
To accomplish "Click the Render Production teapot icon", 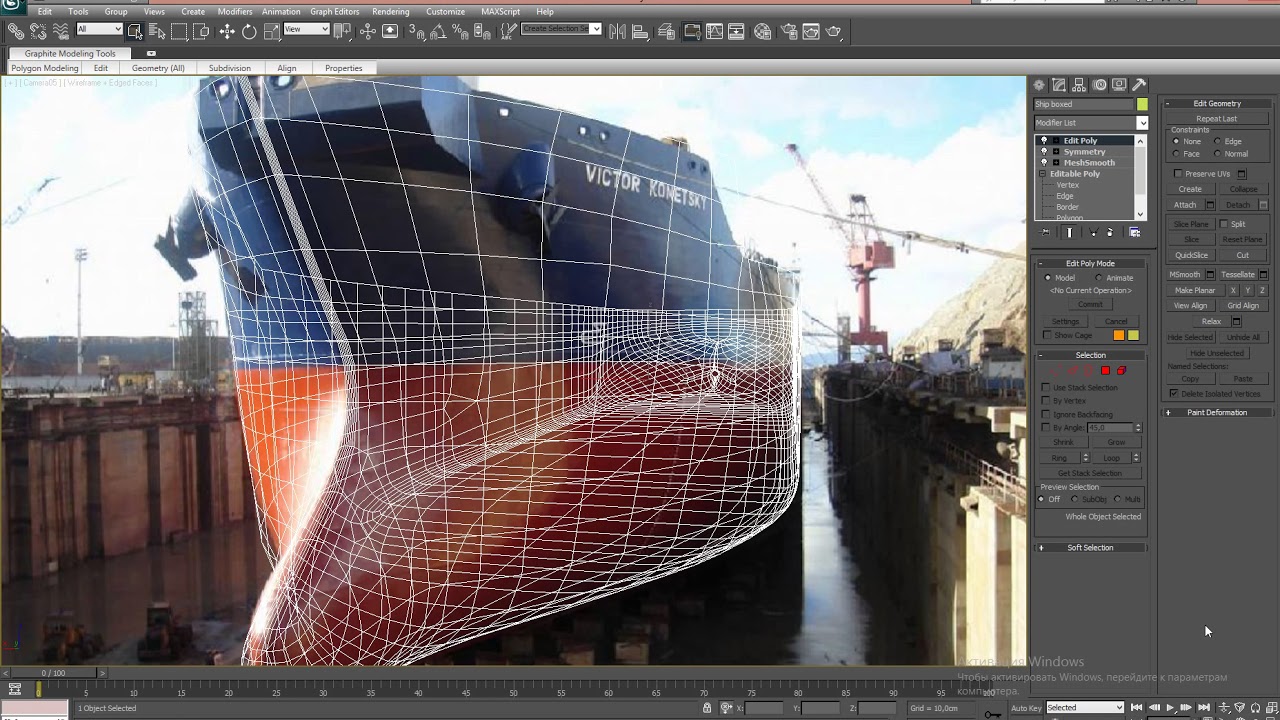I will [x=833, y=32].
